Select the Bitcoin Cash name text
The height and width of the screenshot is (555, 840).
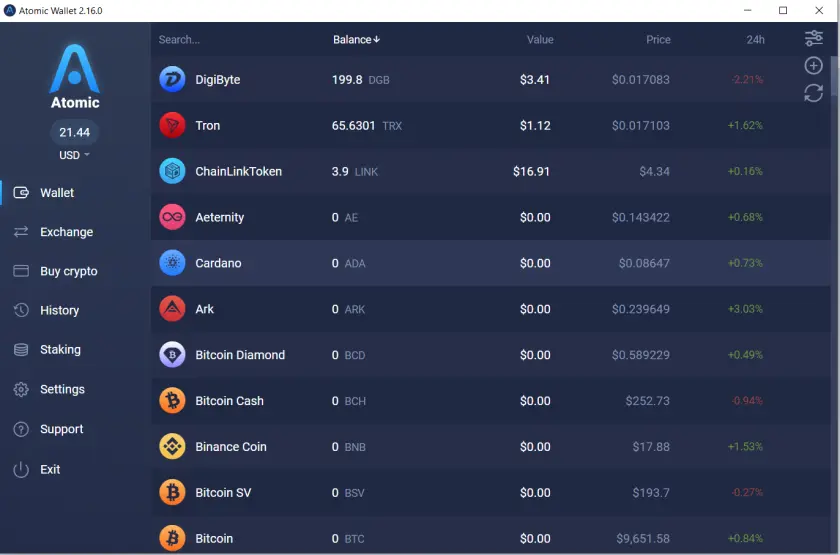(229, 401)
